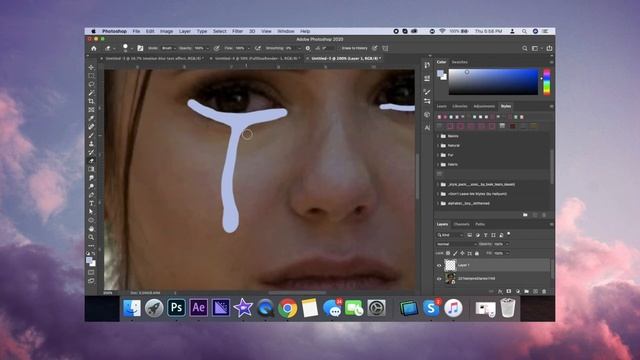Select the Hand tool

91,229
